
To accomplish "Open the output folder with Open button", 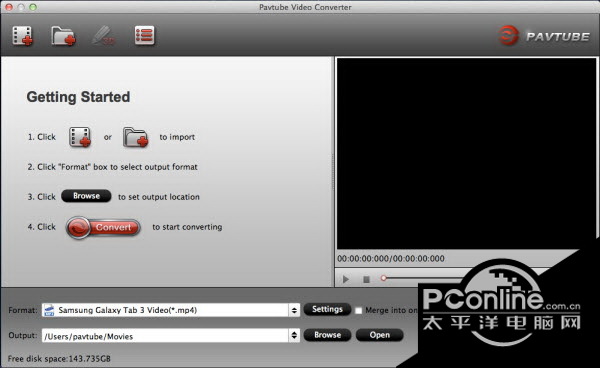I will coord(380,335).
